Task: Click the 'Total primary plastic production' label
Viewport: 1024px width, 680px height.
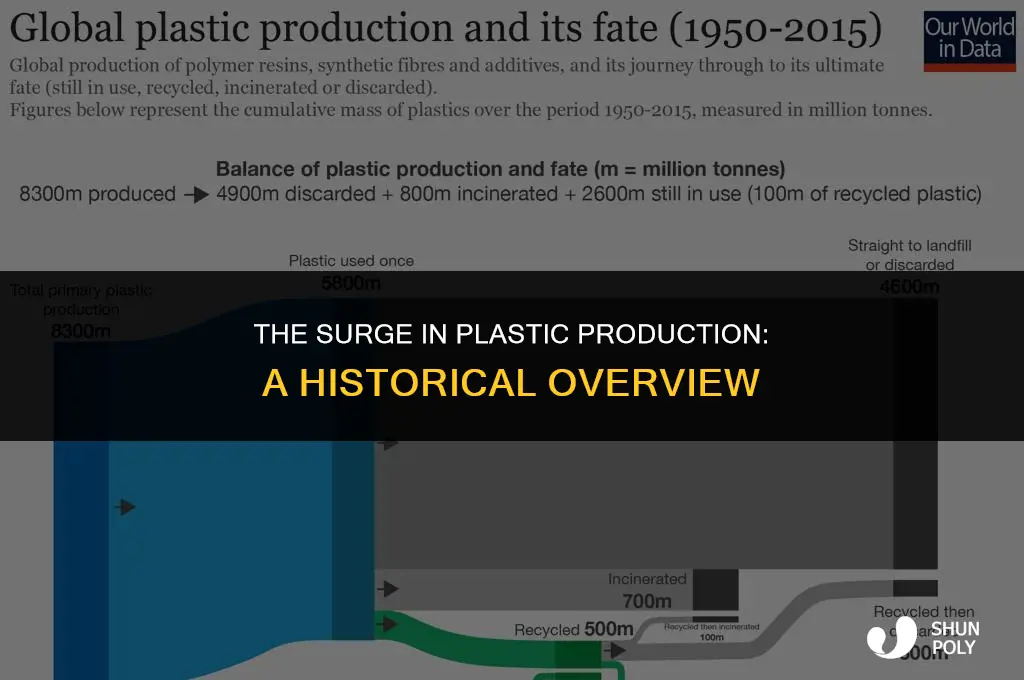Action: 81,299
